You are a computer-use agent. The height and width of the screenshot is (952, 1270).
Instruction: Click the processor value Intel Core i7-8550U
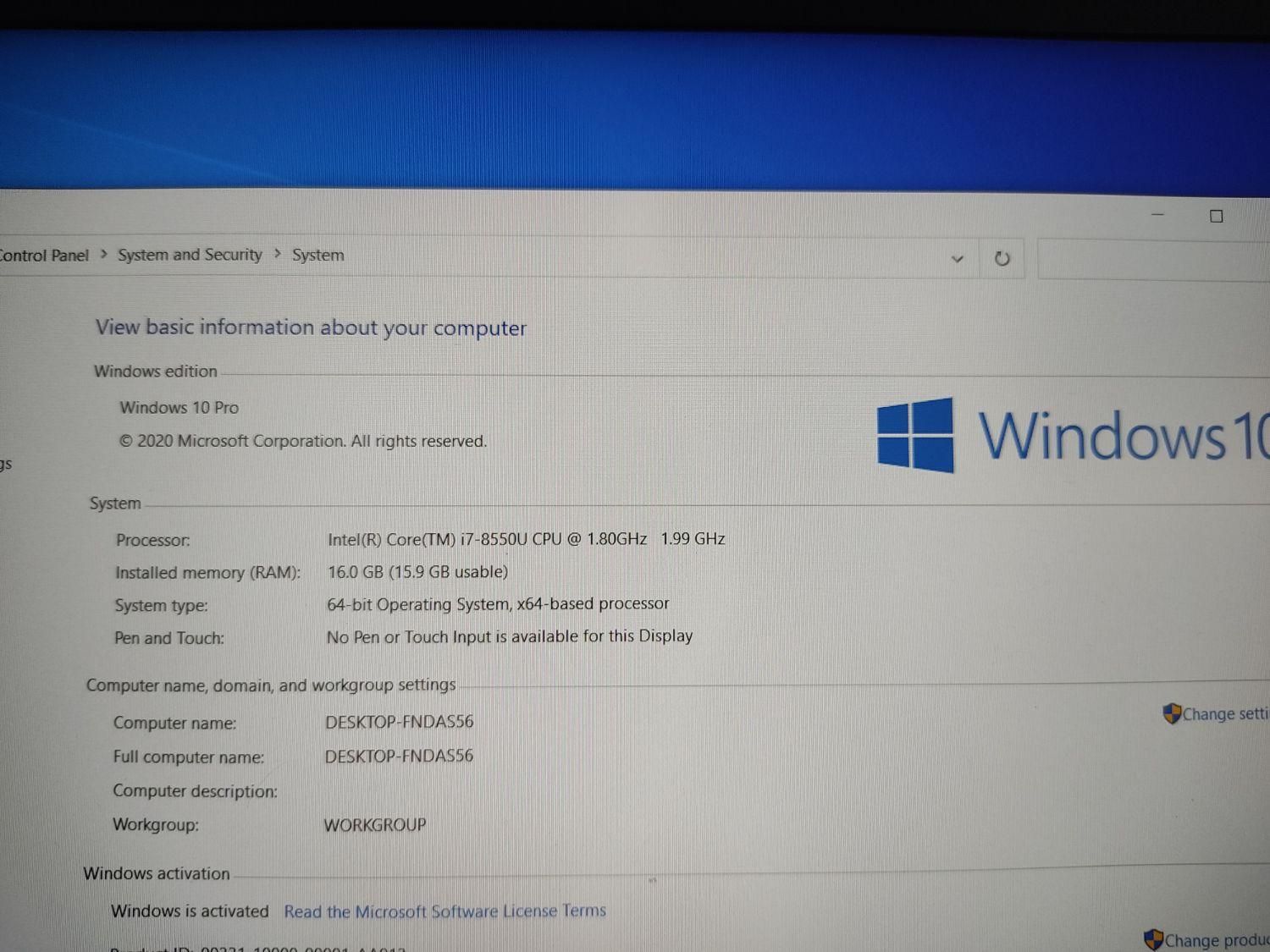(x=527, y=539)
